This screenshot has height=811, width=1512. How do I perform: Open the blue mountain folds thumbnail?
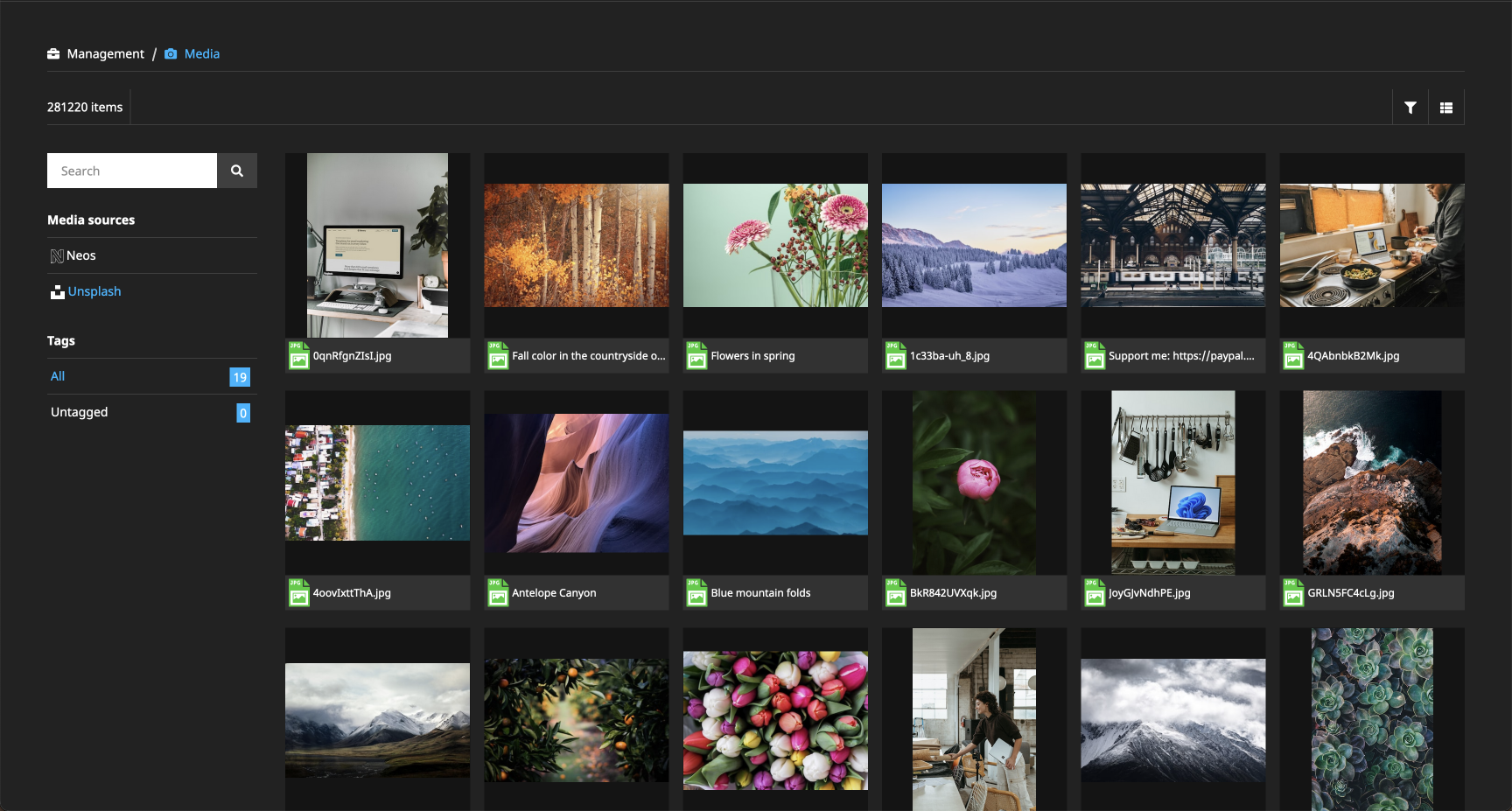[775, 483]
